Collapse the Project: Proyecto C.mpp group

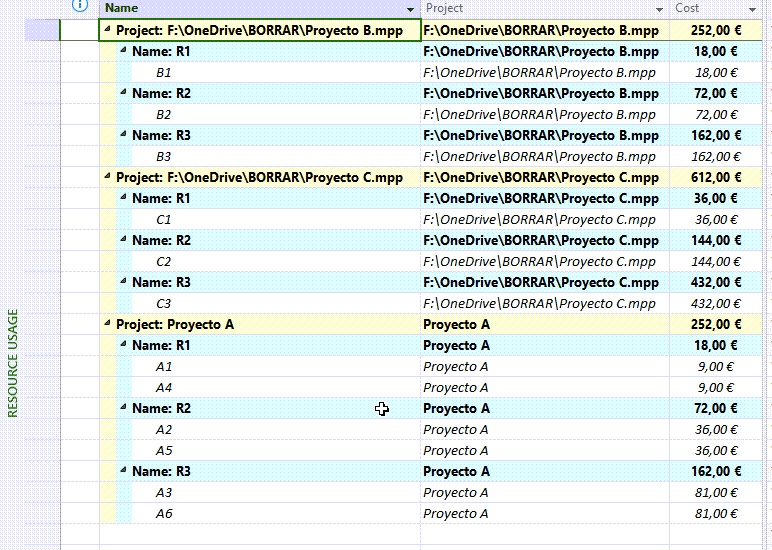(107, 176)
